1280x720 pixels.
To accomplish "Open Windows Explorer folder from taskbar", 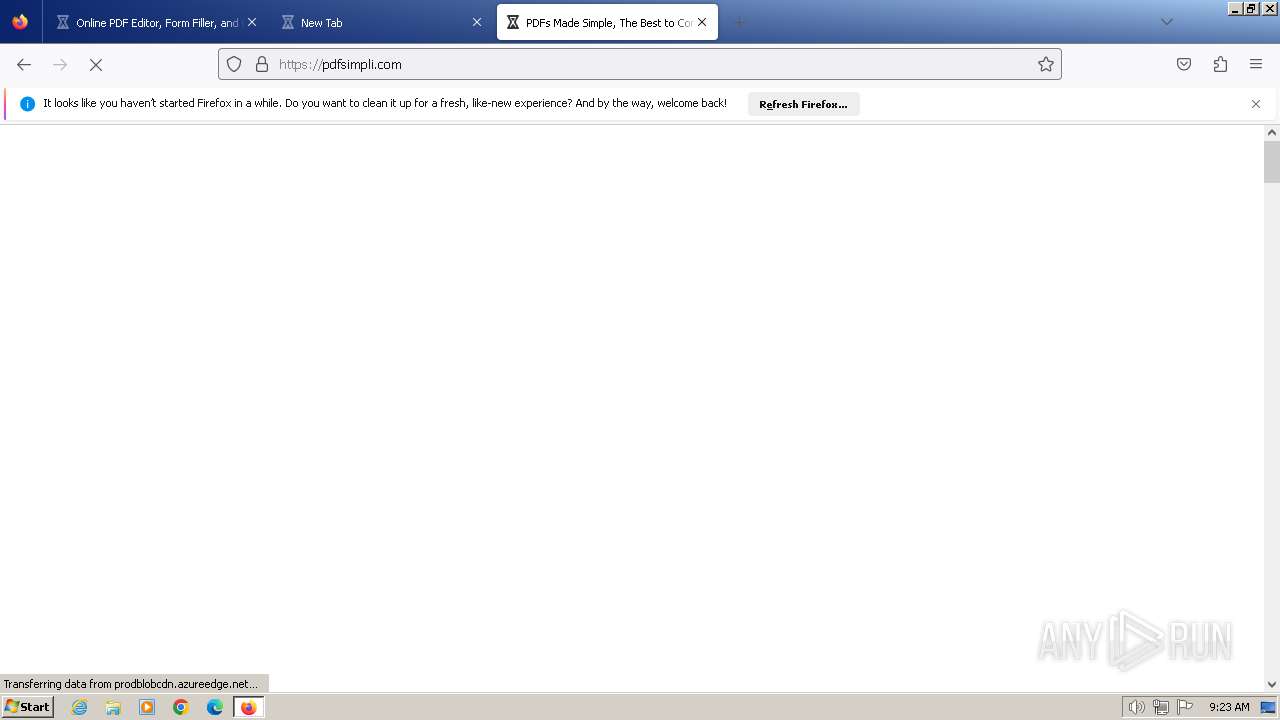I will pyautogui.click(x=113, y=707).
